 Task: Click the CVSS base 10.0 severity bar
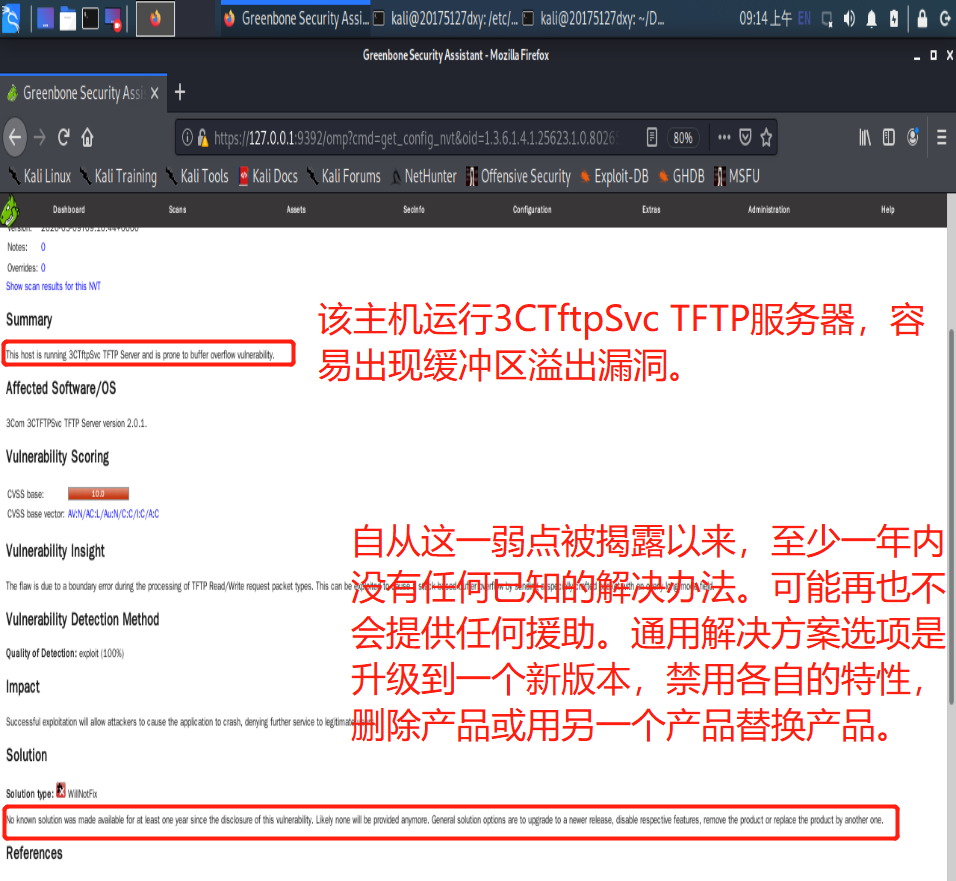[98, 493]
